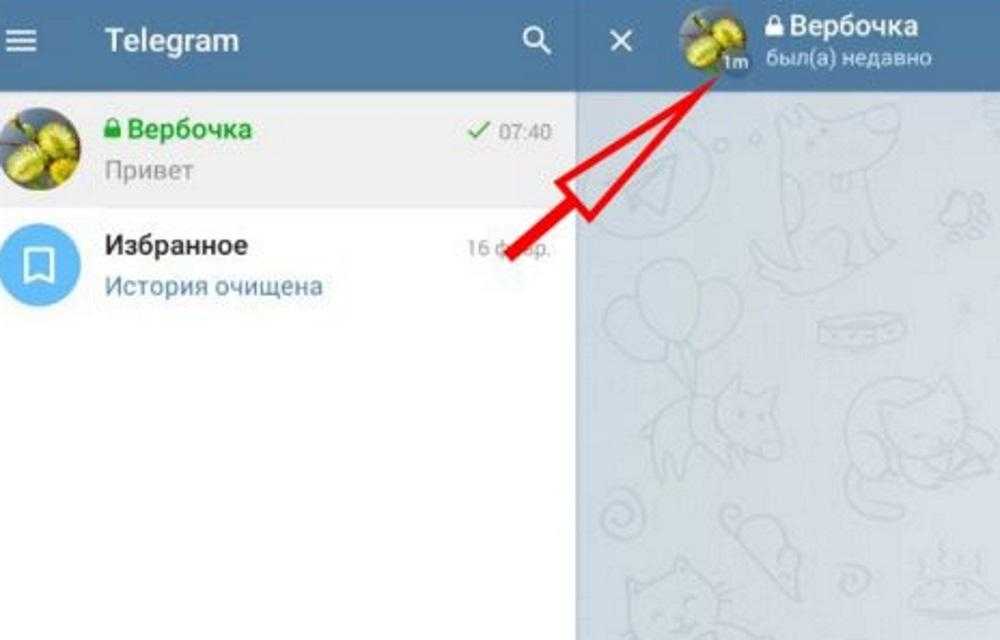Open Вербочка profile avatar in chat header

click(712, 42)
